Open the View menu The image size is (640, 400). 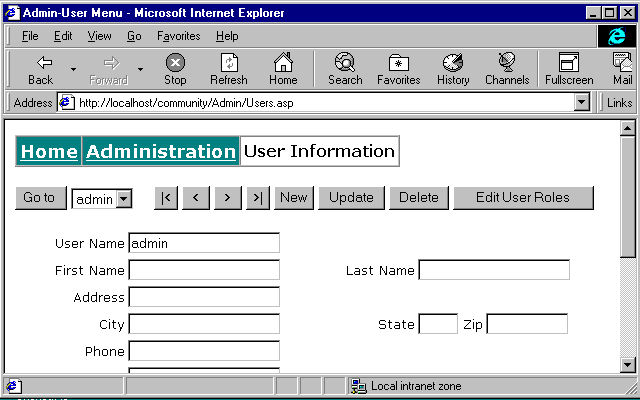point(99,36)
